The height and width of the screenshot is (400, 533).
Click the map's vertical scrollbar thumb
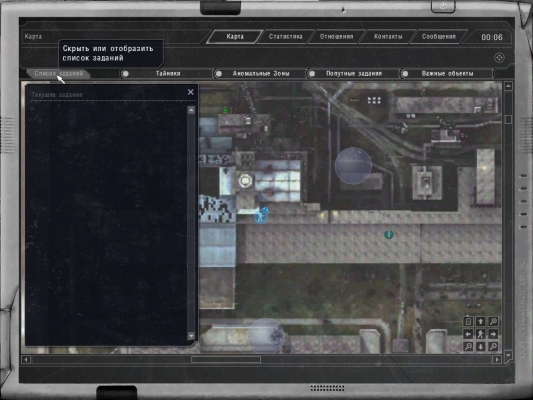[x=508, y=119]
